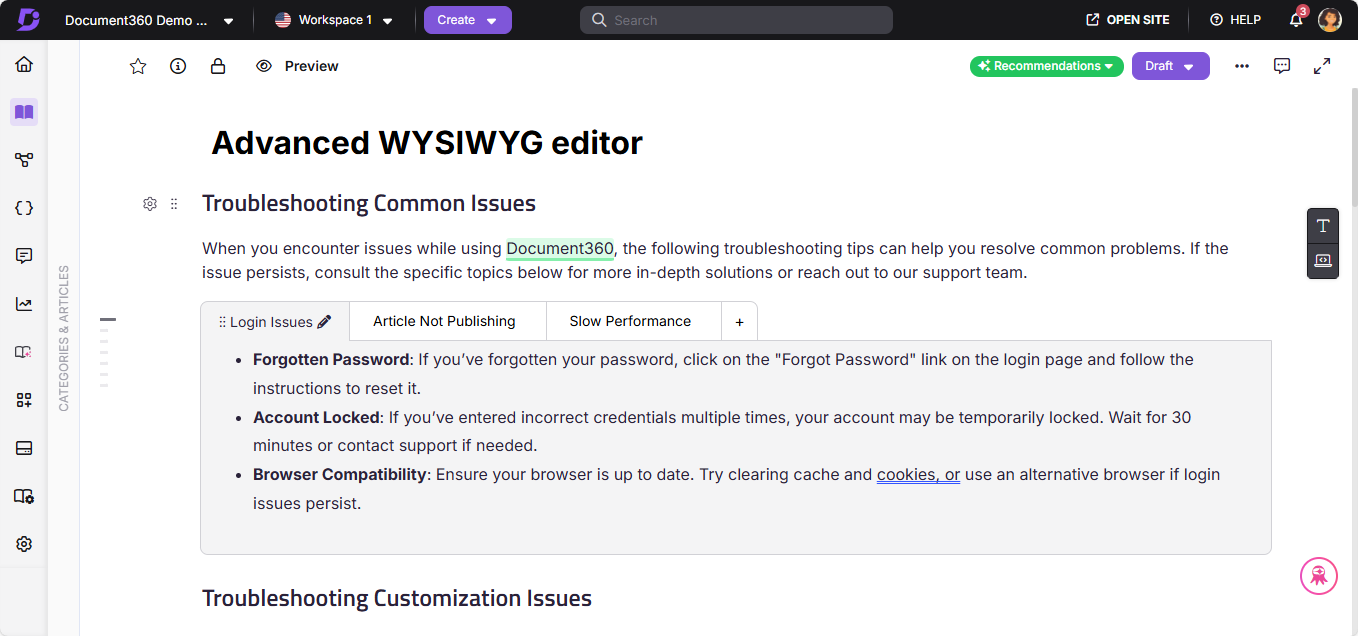Open the Recommendations dropdown
Image resolution: width=1358 pixels, height=636 pixels.
(1046, 66)
